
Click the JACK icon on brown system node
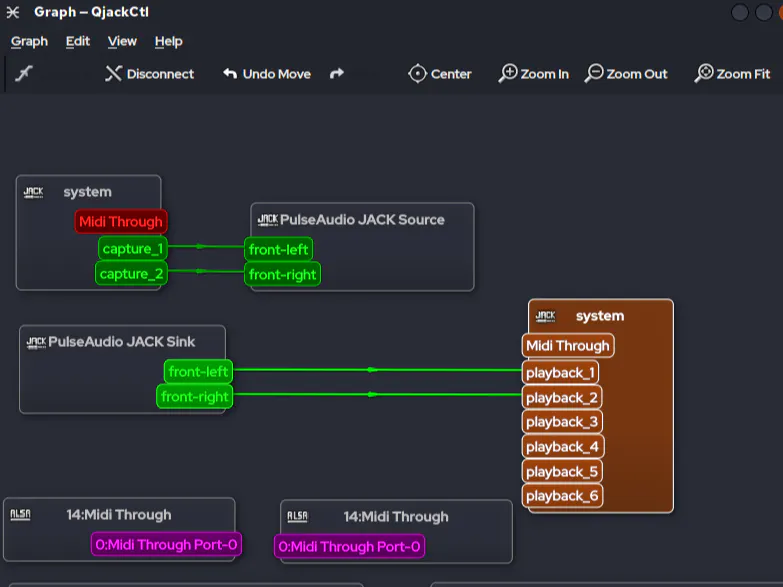(x=545, y=316)
